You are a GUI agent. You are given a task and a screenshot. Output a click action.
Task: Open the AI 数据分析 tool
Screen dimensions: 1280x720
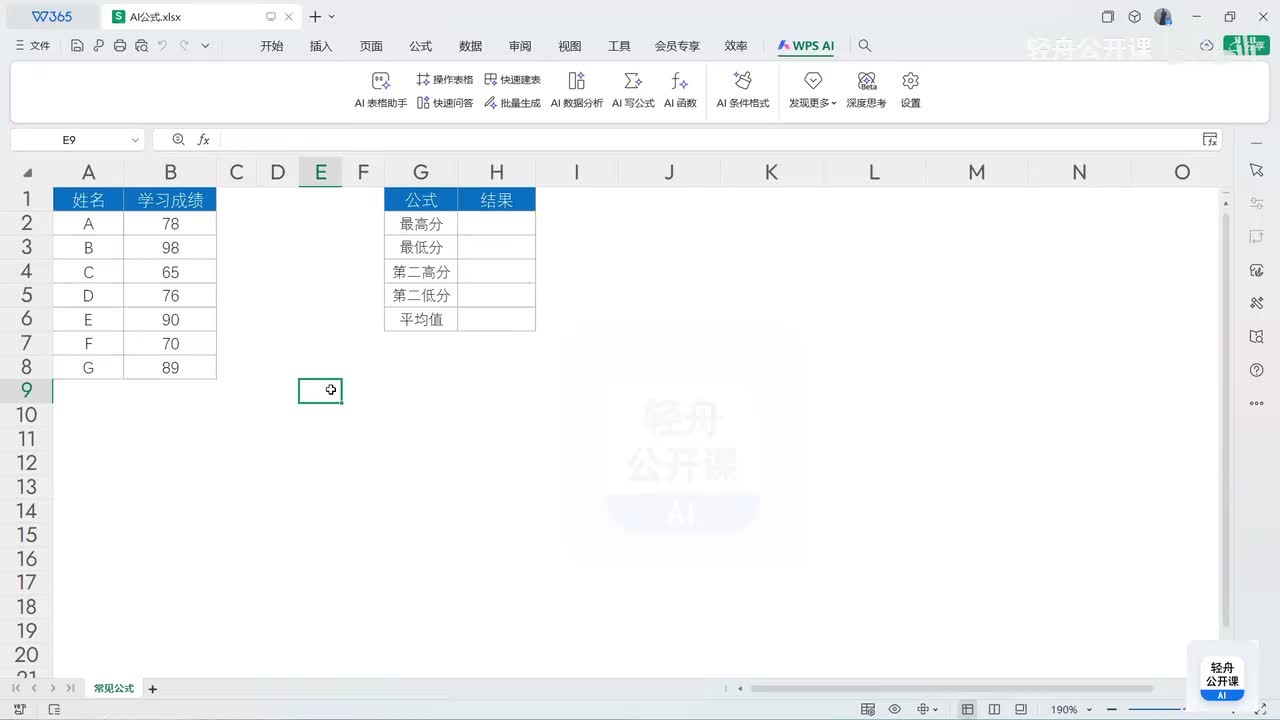[577, 90]
